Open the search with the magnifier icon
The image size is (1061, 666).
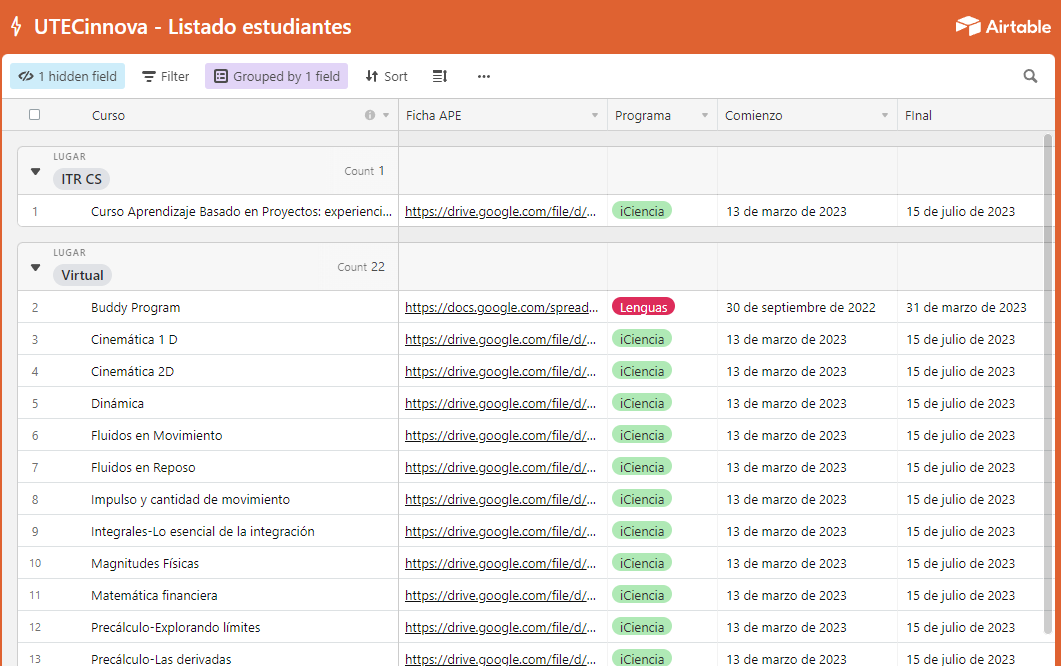coord(1030,76)
